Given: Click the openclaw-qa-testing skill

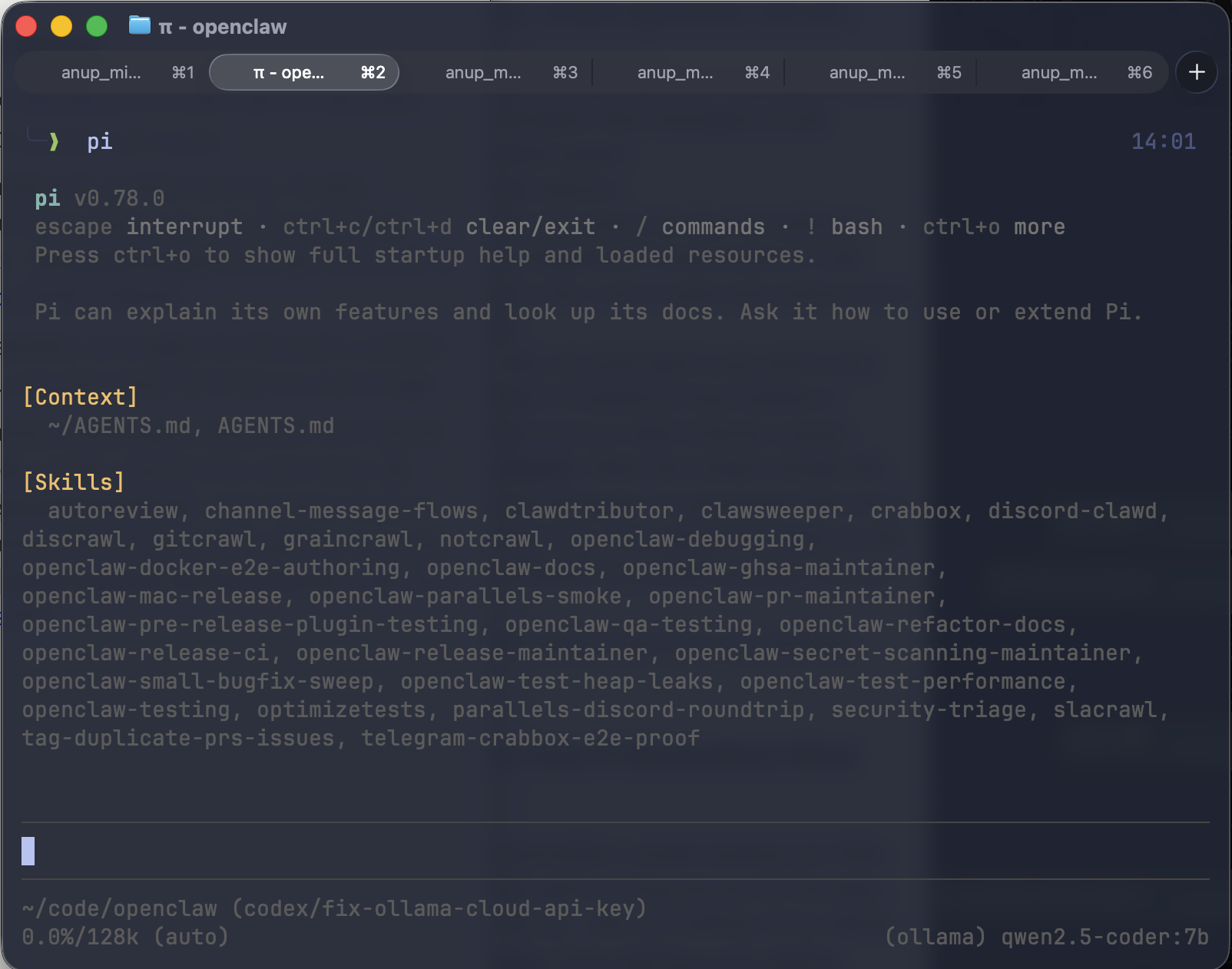Looking at the screenshot, I should click(x=628, y=624).
